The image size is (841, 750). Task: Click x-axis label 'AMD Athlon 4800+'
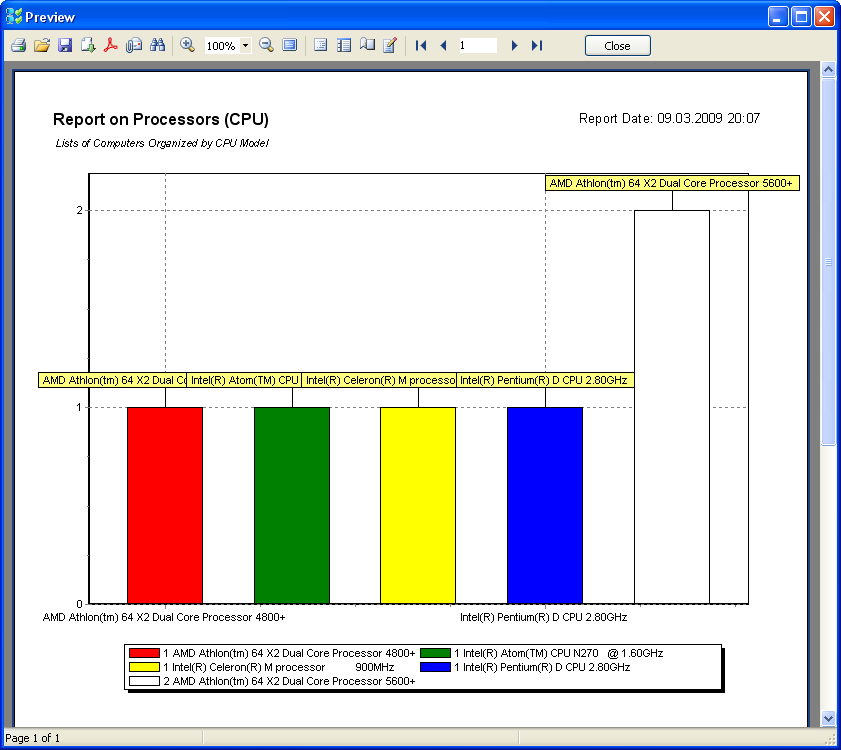[164, 617]
